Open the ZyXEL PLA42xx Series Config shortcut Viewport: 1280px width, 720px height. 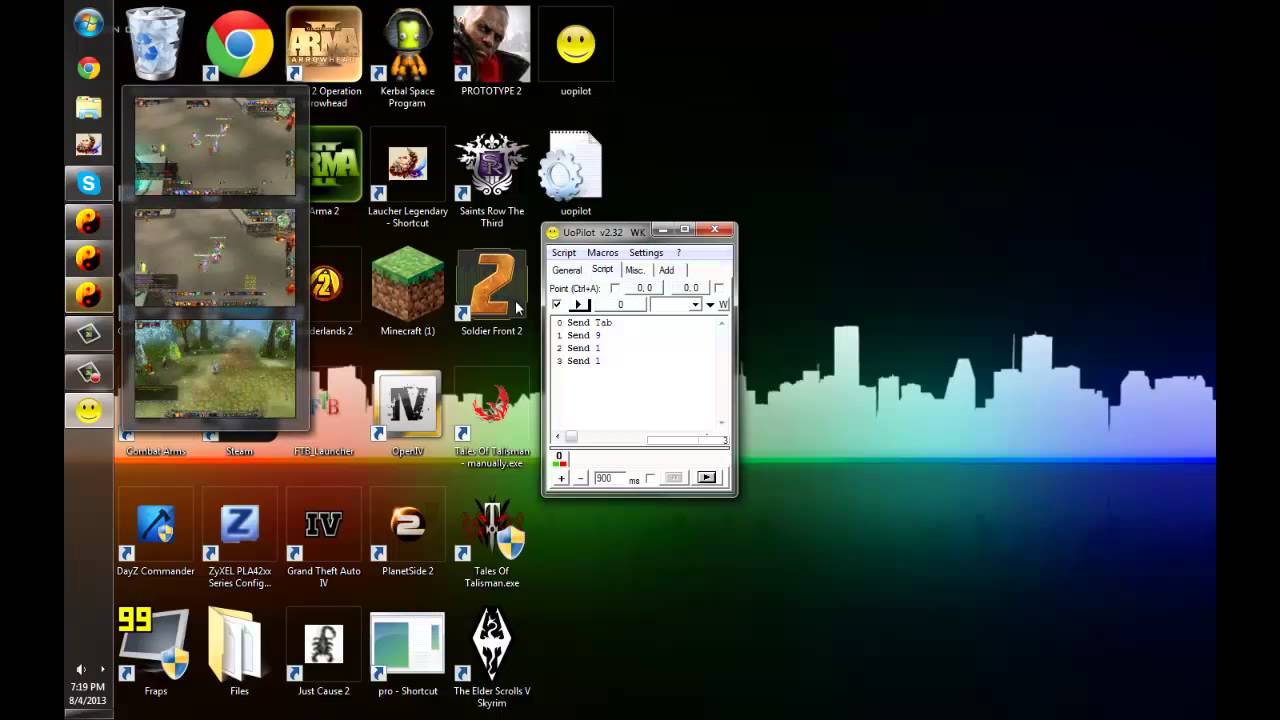point(239,539)
